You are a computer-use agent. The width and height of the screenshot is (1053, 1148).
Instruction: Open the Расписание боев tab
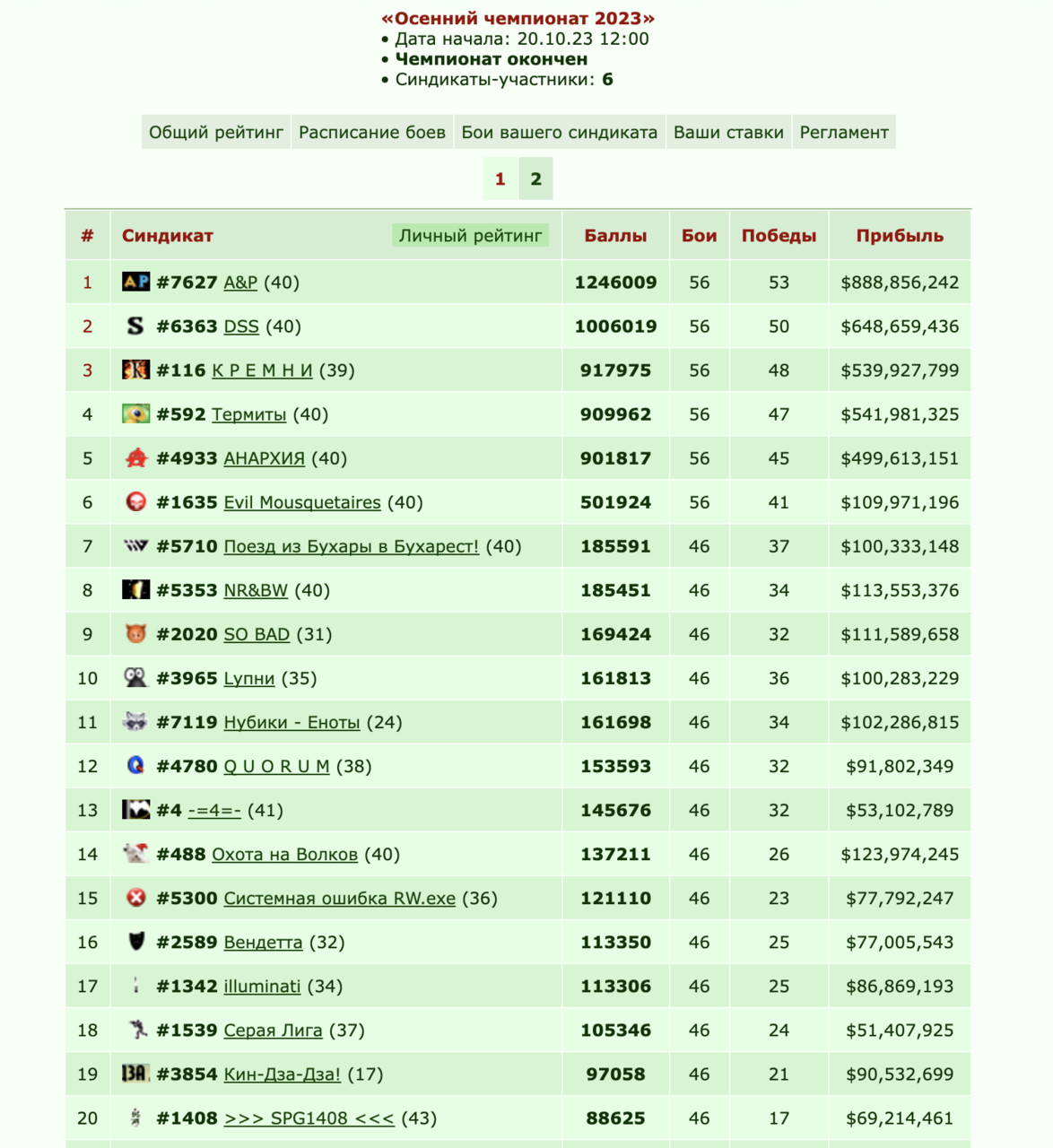click(372, 133)
